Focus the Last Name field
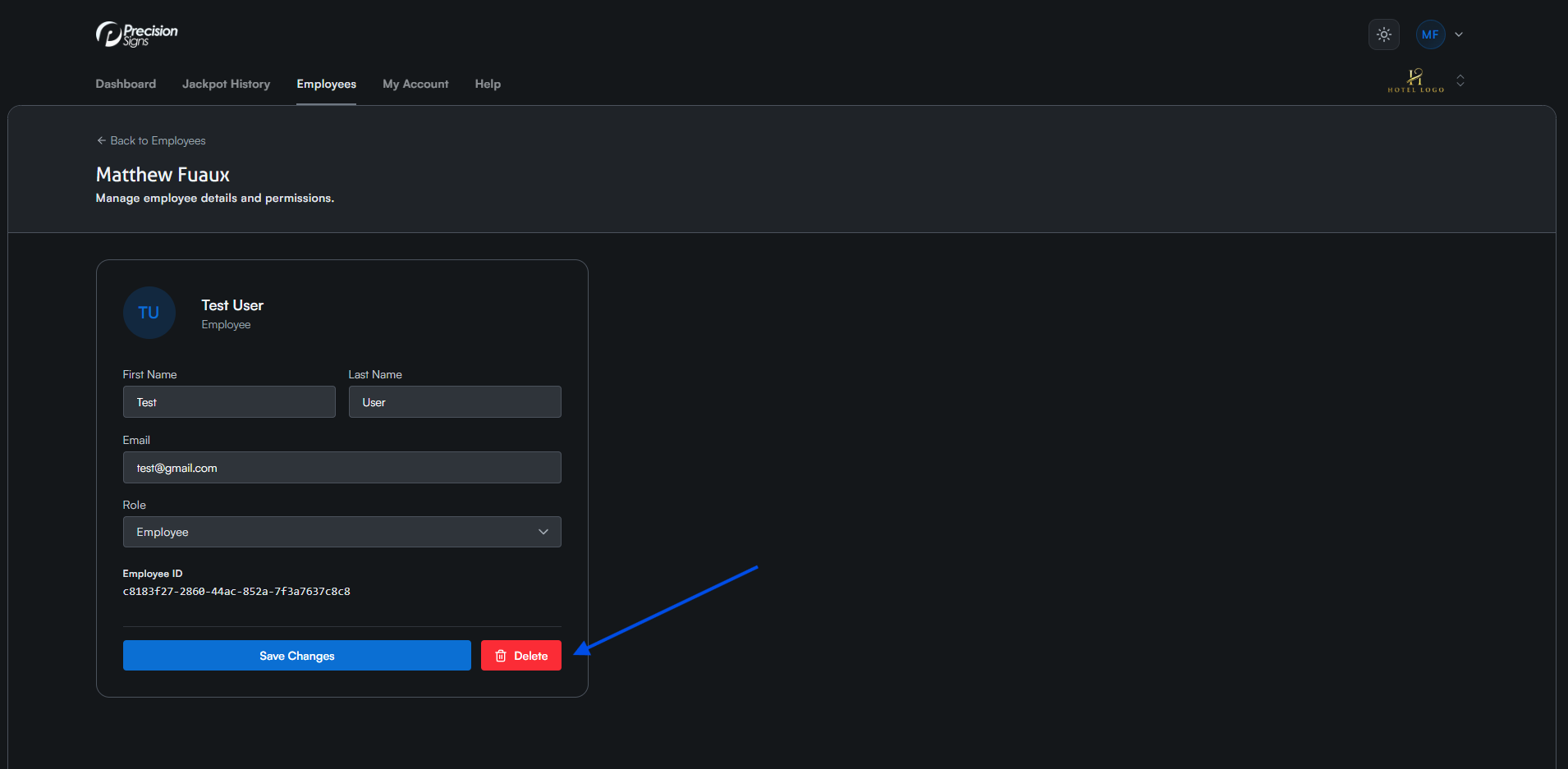Viewport: 1568px width, 769px height. tap(455, 402)
